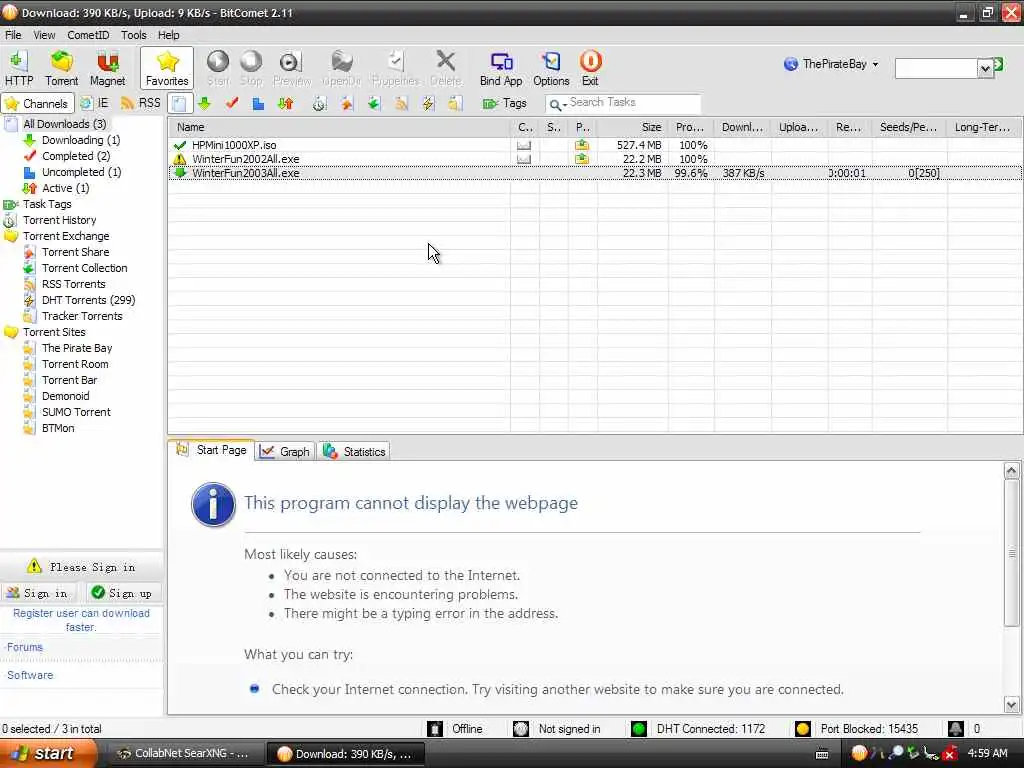The image size is (1024, 768).
Task: Click the start page scrollbar down arrow
Action: [x=1012, y=705]
